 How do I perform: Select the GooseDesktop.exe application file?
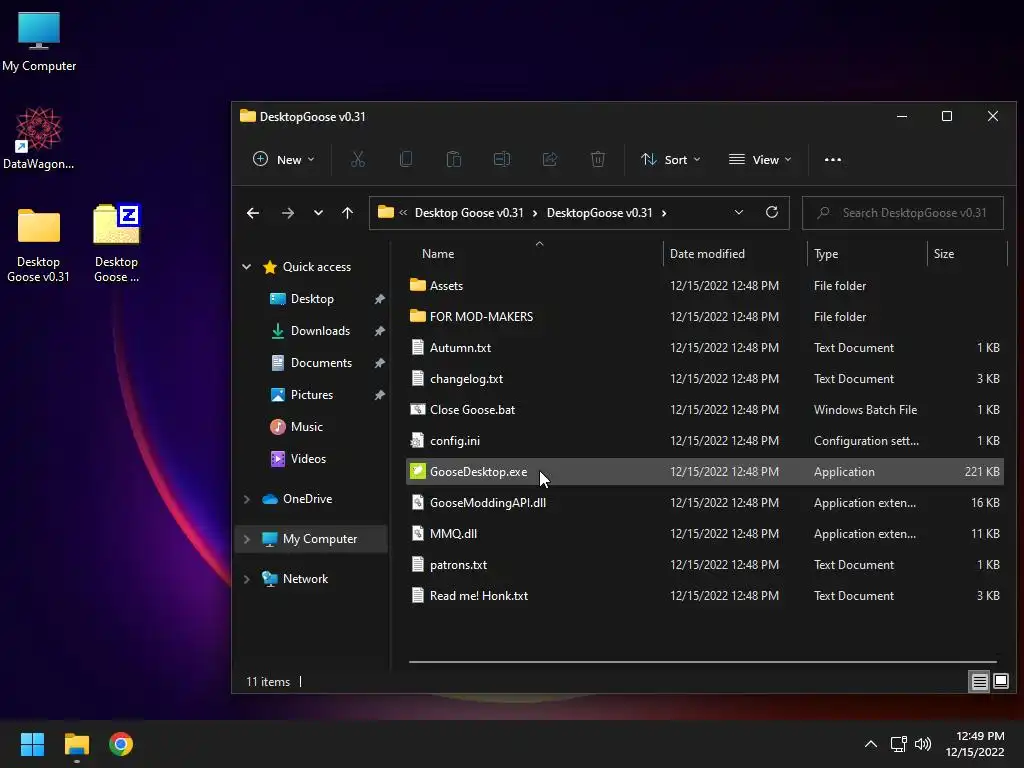pos(704,472)
